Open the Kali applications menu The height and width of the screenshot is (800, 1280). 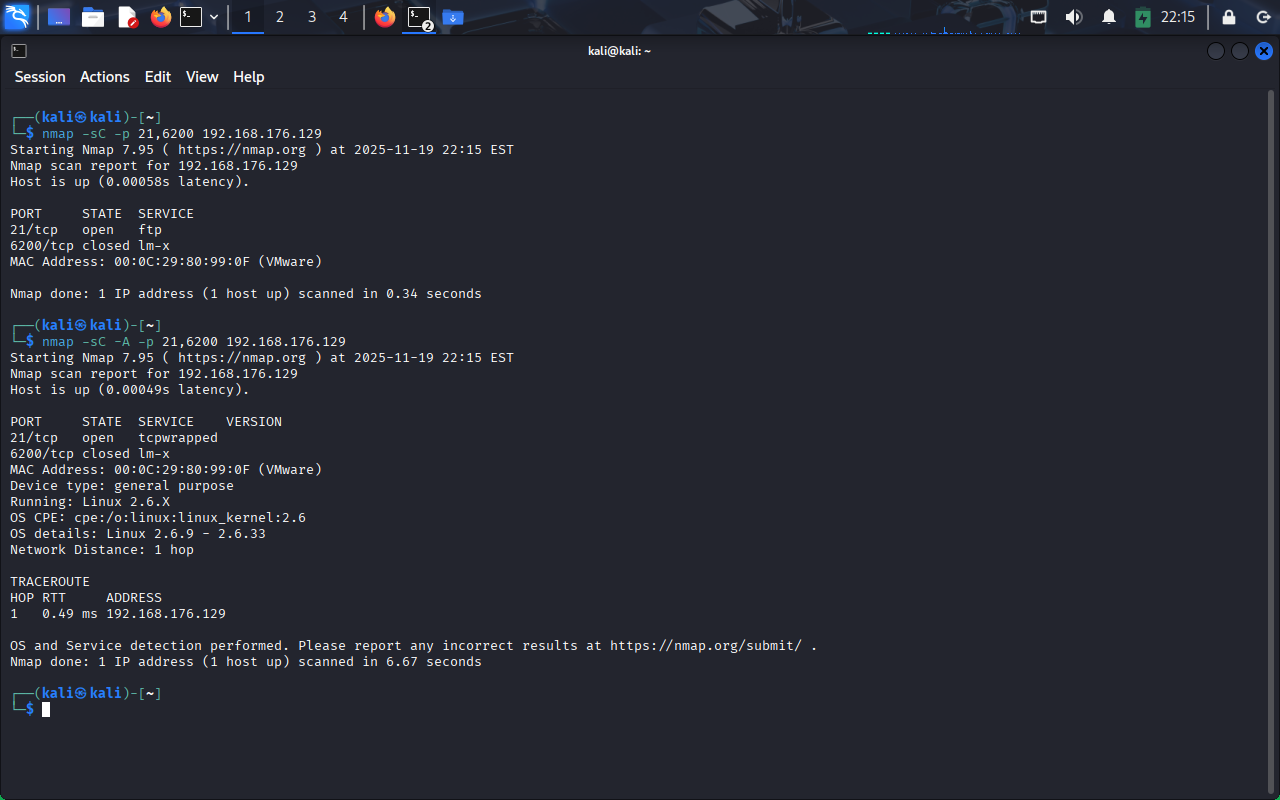17,17
